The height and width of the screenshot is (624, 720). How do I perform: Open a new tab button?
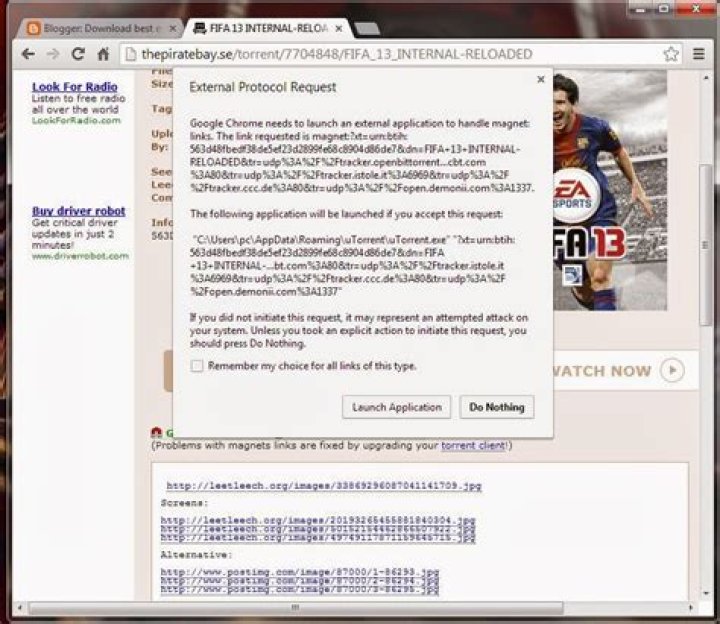pos(367,28)
